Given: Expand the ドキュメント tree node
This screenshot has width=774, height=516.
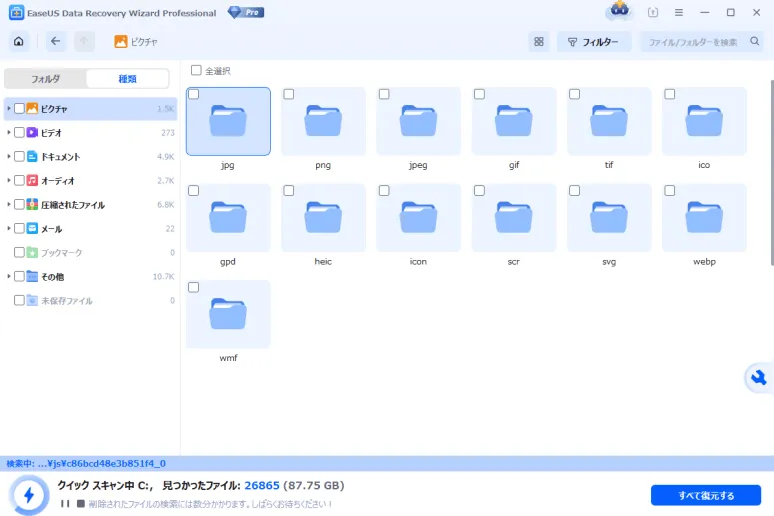Looking at the screenshot, I should pyautogui.click(x=9, y=156).
